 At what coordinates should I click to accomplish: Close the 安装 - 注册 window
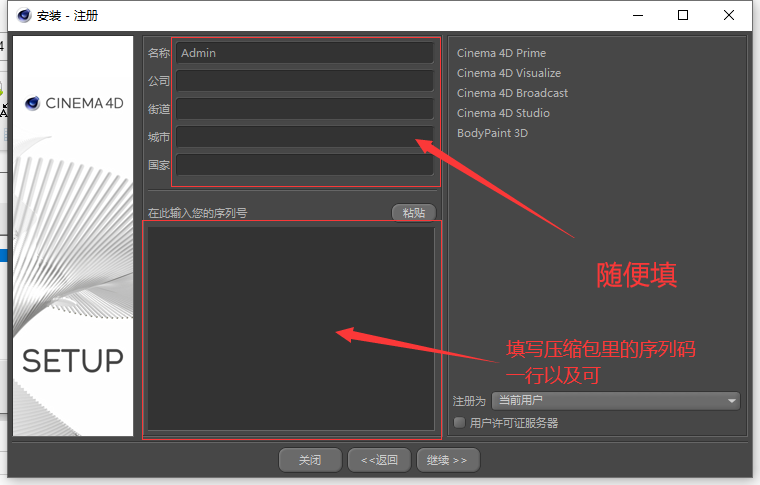click(728, 16)
